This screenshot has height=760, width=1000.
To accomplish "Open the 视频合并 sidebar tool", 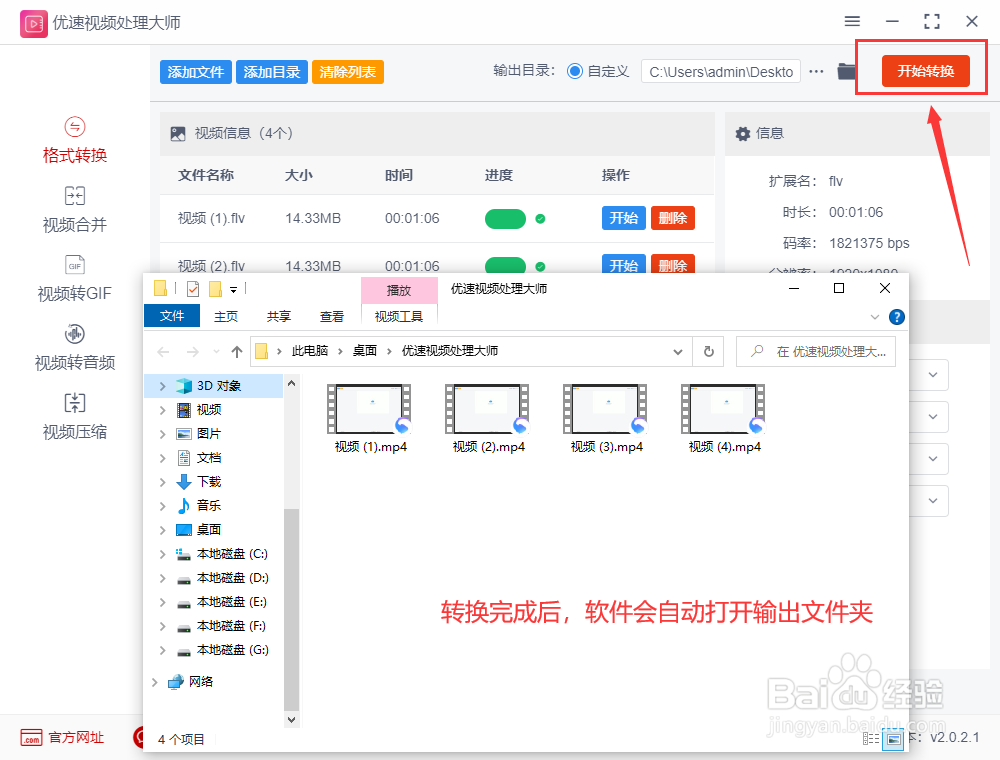I will click(x=75, y=210).
